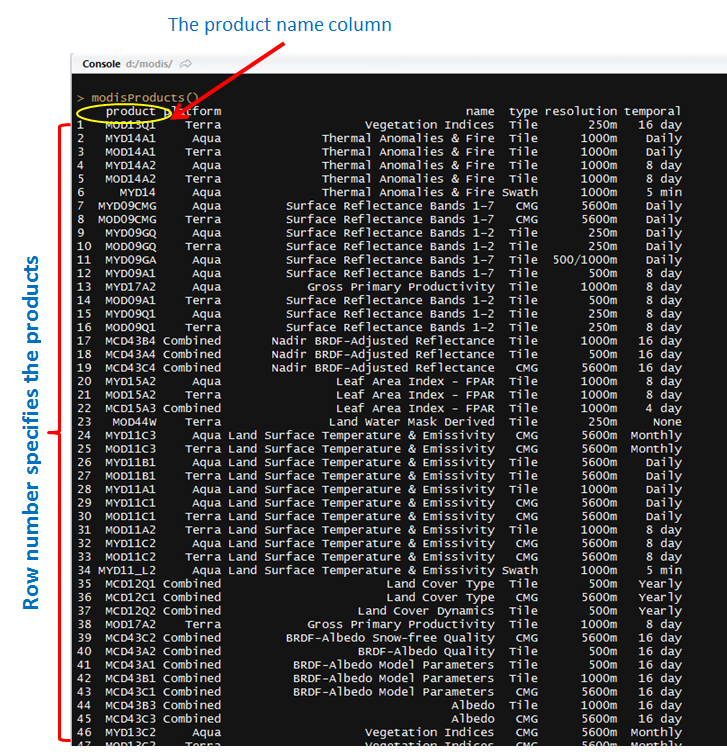Image resolution: width=727 pixels, height=755 pixels.
Task: Click the 500/1000m resolution value
Action: point(584,260)
